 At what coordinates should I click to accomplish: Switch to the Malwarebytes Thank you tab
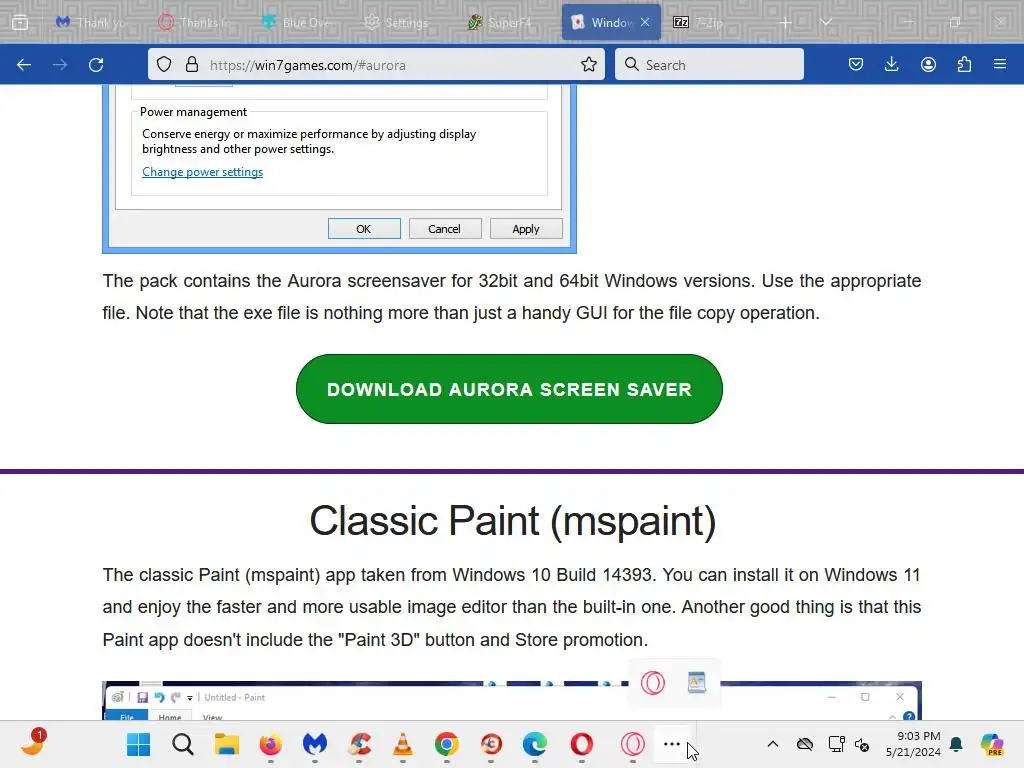tap(91, 22)
